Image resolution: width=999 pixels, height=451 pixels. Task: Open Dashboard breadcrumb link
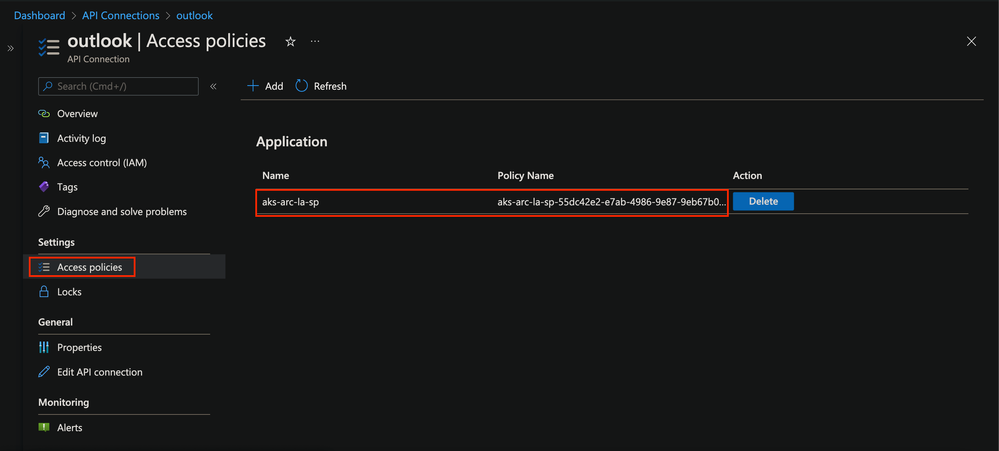click(40, 15)
